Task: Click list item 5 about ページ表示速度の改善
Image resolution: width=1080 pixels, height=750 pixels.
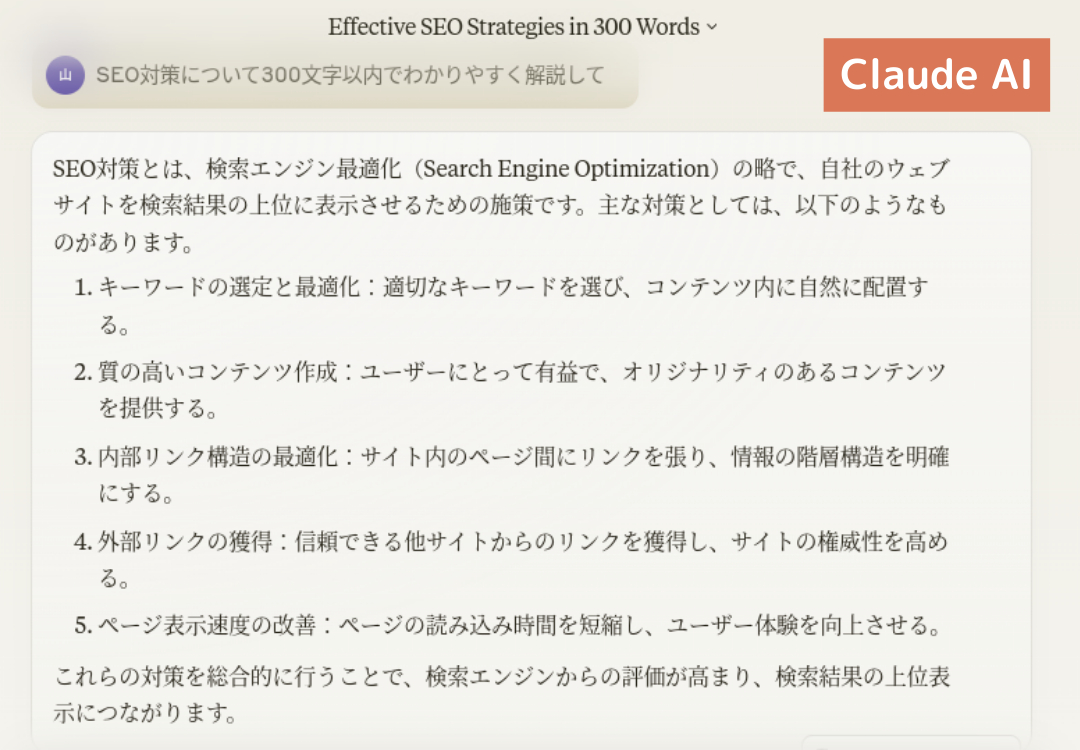Action: [x=508, y=625]
